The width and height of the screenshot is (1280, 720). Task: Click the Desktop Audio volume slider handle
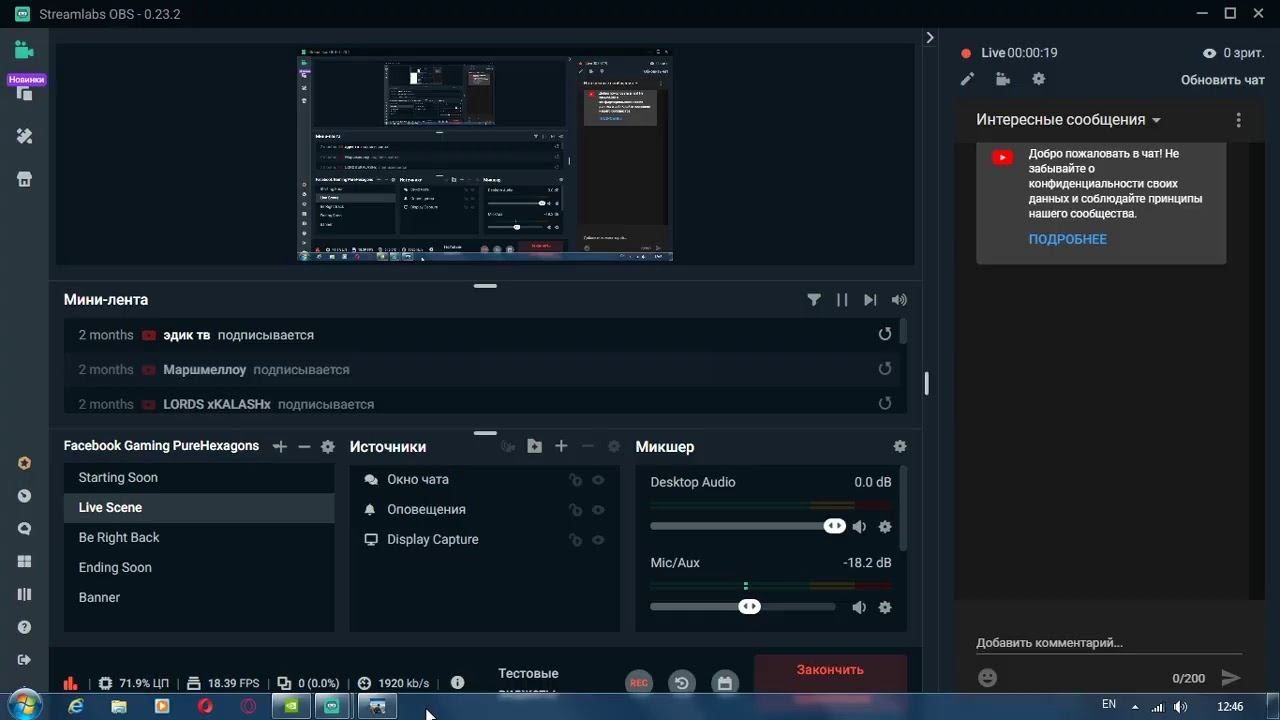tap(835, 526)
